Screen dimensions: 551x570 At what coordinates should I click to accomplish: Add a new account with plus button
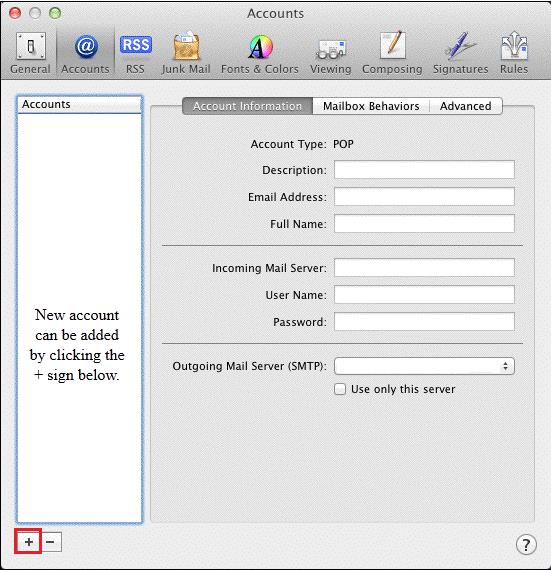click(29, 542)
